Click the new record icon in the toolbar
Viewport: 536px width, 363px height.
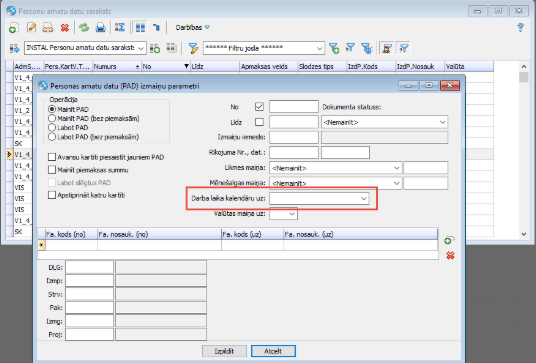tap(14, 27)
